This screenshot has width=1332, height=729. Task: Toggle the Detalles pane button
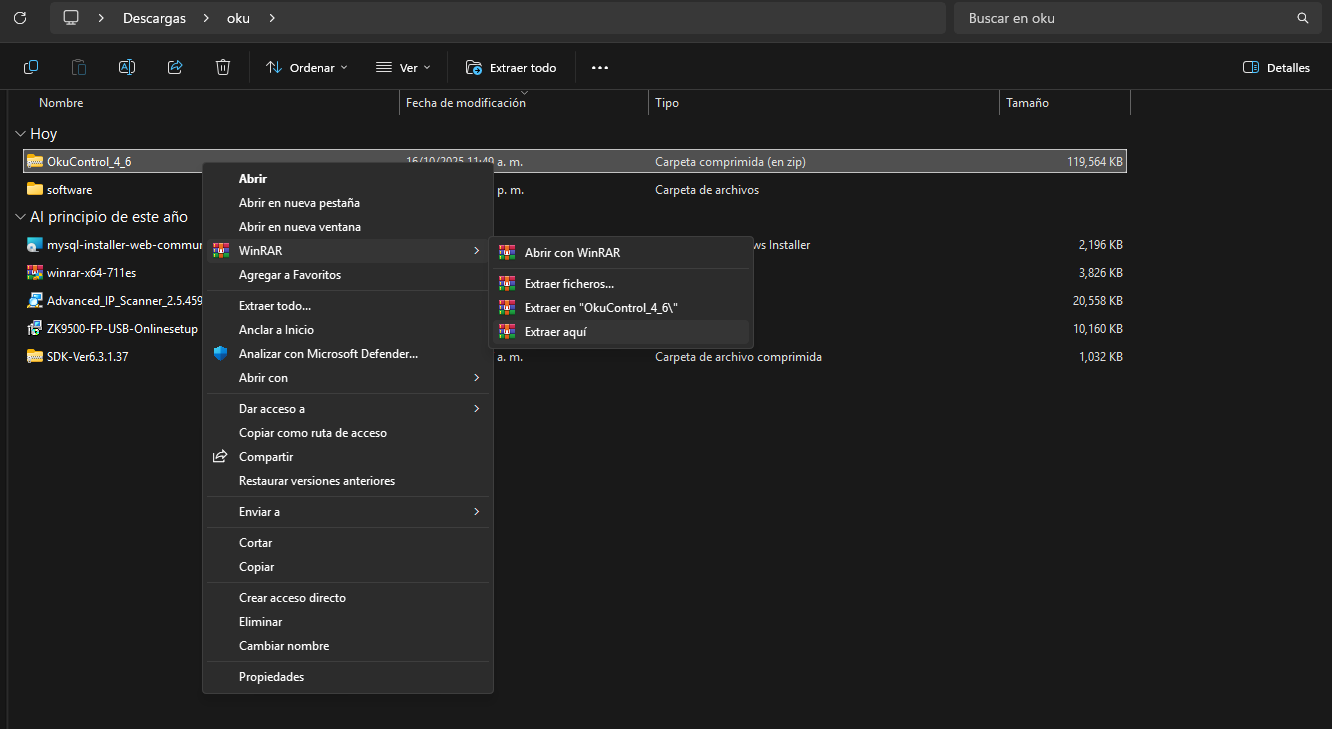(x=1276, y=68)
